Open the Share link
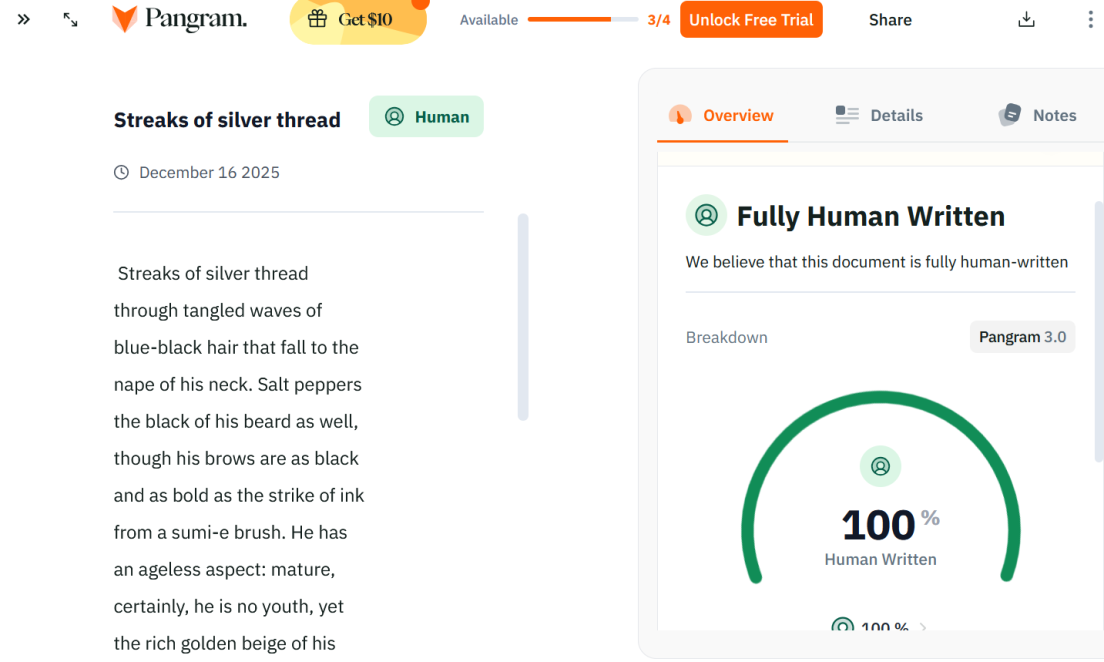1104x662 pixels. (x=890, y=20)
